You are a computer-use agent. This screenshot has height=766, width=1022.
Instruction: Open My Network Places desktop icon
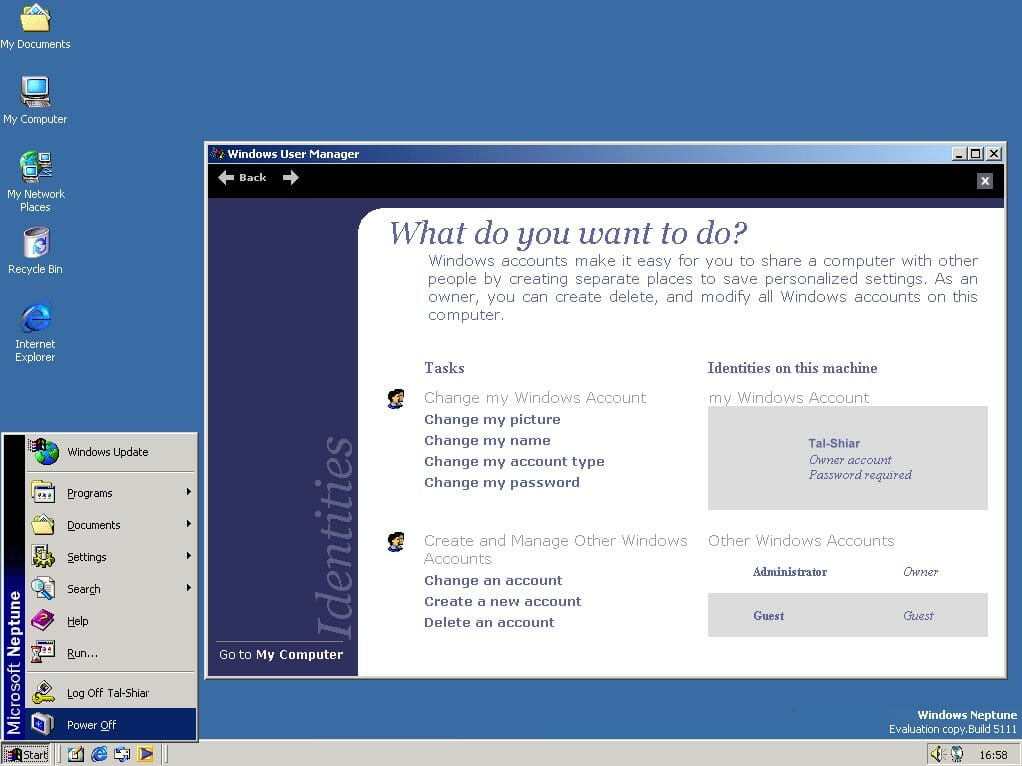[x=35, y=167]
